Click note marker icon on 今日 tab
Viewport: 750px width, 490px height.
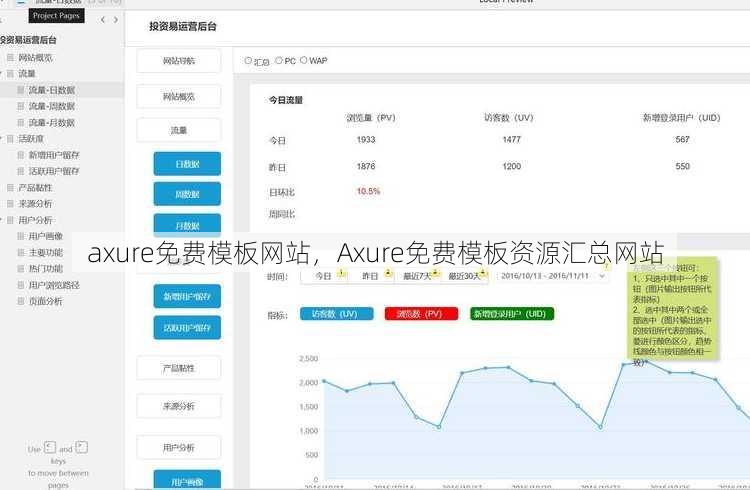tap(342, 273)
